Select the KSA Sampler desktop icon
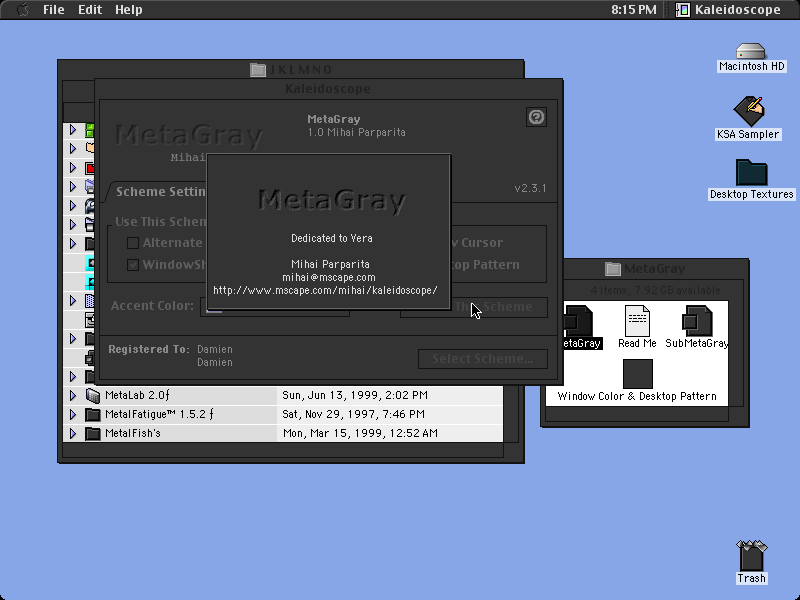The height and width of the screenshot is (600, 800). (x=748, y=111)
